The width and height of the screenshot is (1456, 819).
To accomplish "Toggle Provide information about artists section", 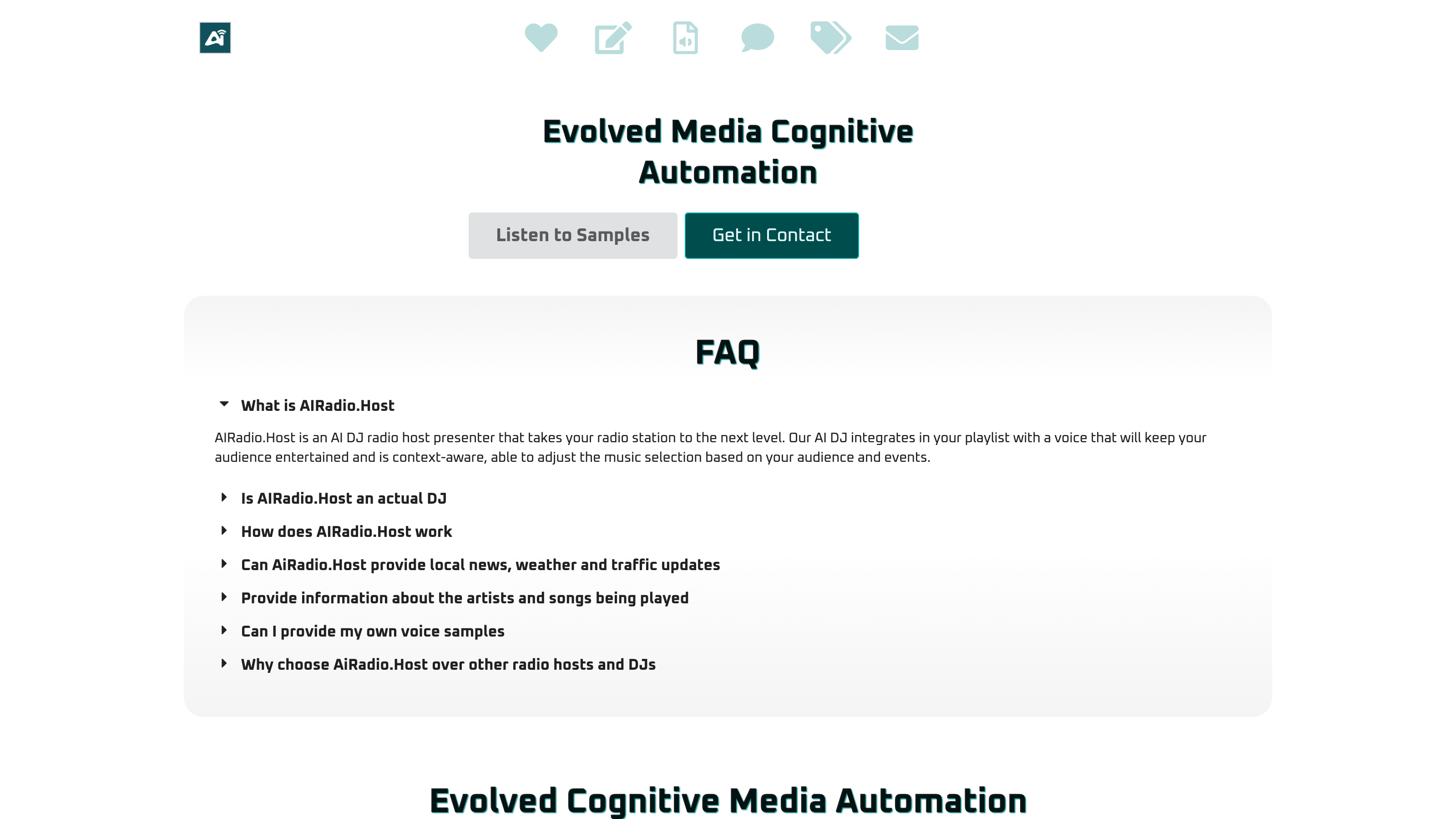I will tap(223, 597).
